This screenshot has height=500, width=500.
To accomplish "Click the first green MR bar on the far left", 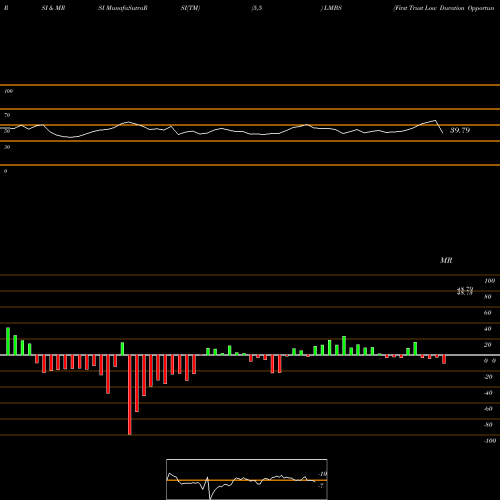I will 8,341.
